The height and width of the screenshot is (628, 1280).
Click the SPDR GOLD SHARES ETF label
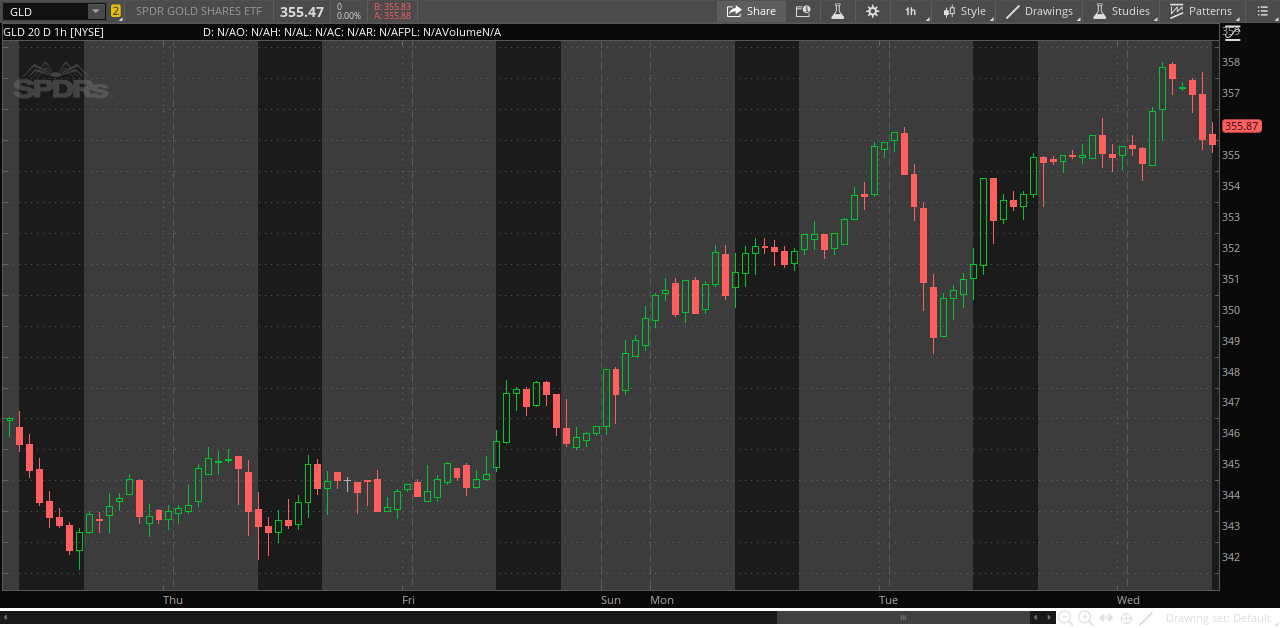199,11
